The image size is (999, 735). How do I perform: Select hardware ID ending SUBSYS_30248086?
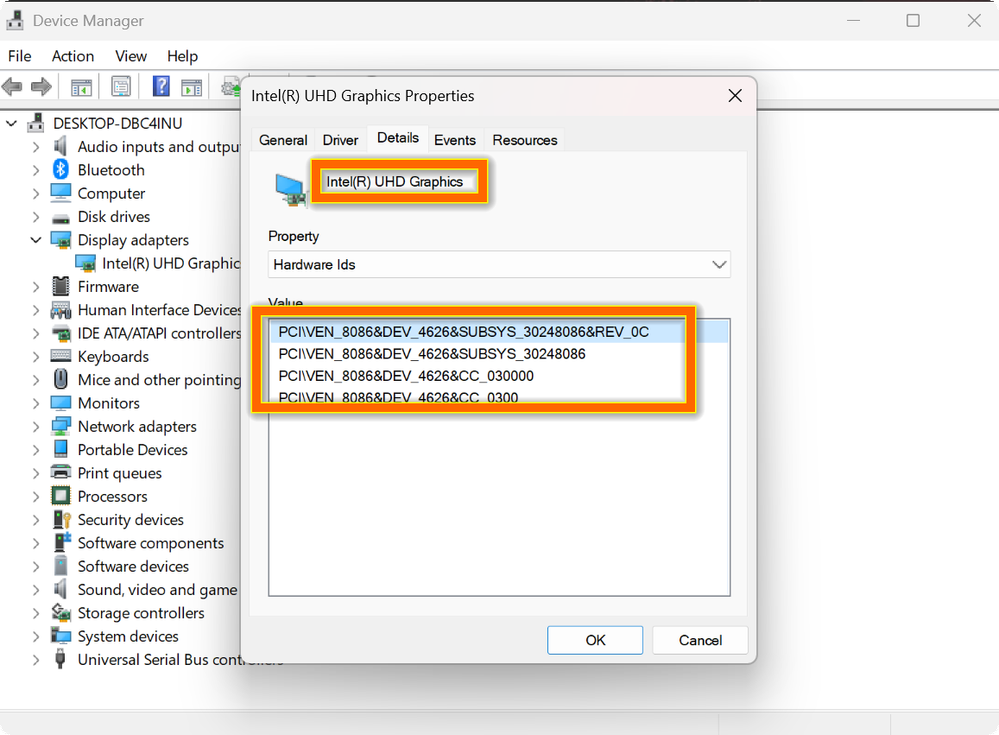coord(432,354)
